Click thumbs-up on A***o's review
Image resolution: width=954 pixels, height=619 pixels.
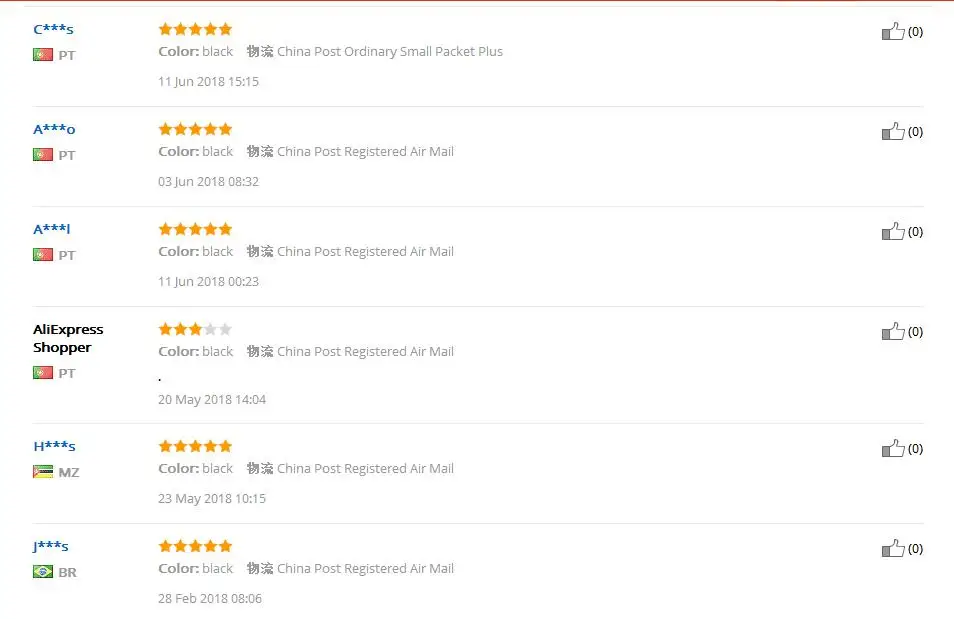point(893,131)
